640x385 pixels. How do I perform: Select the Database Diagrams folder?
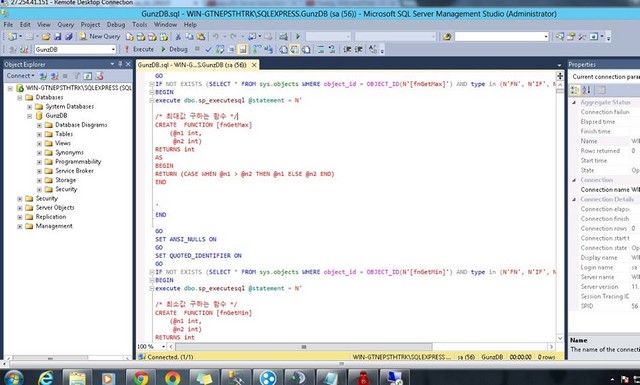81,125
